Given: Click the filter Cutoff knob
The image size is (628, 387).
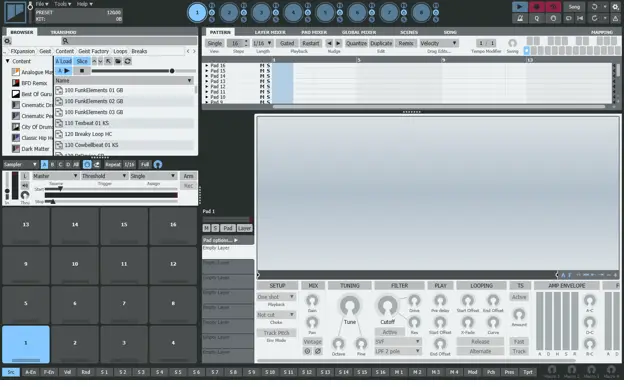Looking at the screenshot, I should tap(387, 306).
